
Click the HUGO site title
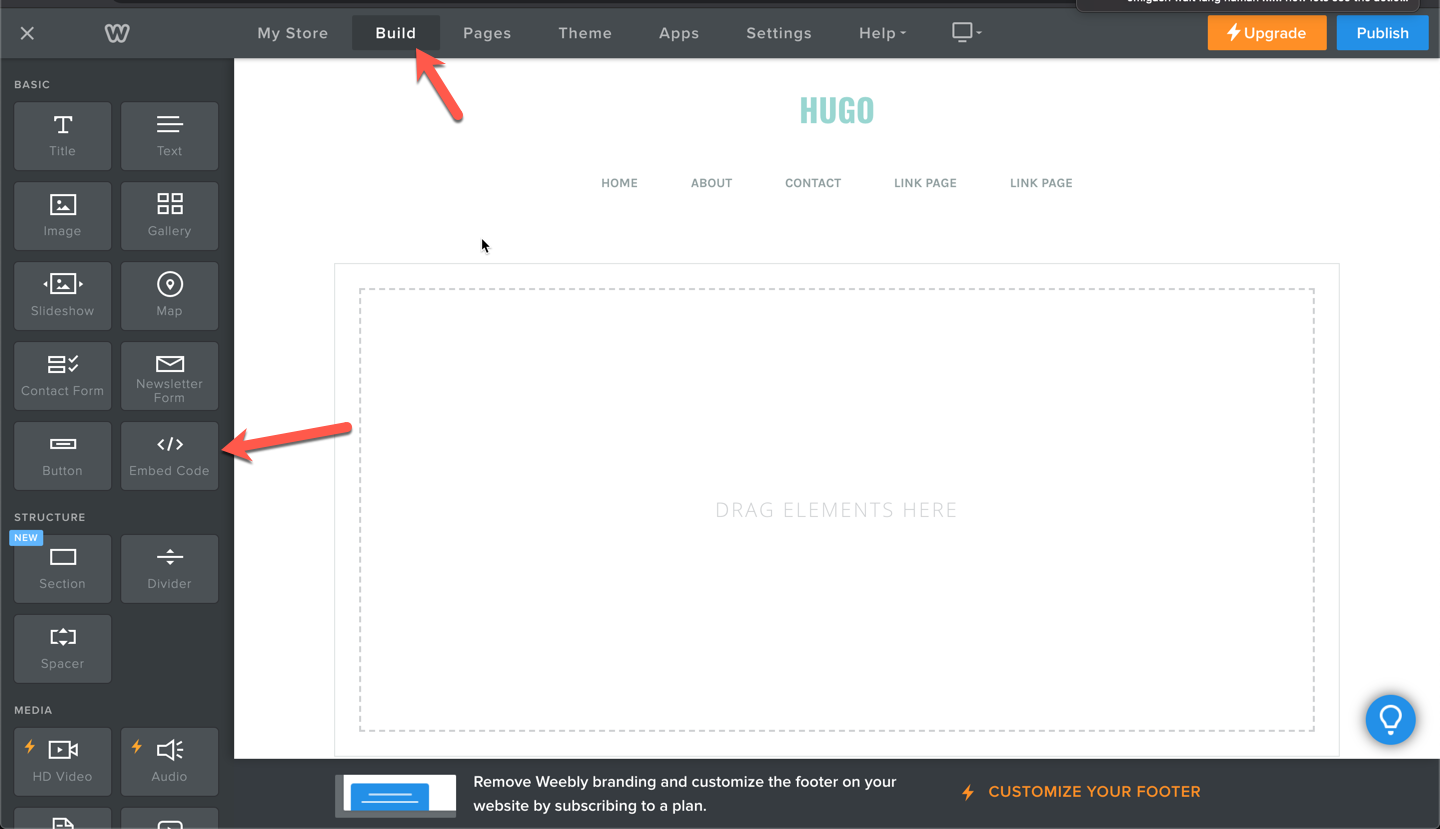pyautogui.click(x=837, y=110)
